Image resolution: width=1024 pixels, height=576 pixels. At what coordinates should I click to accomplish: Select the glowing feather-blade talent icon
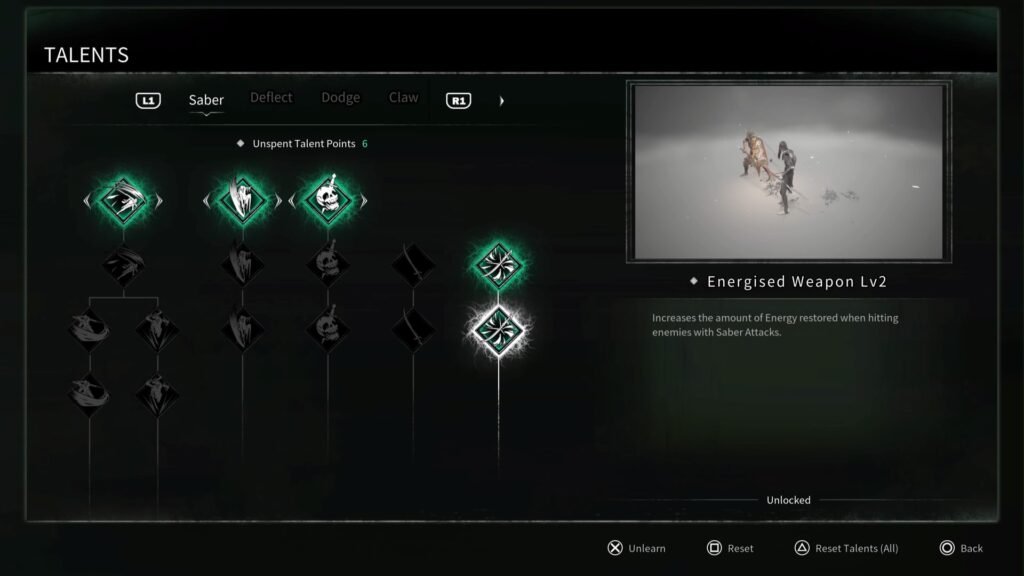tap(242, 200)
